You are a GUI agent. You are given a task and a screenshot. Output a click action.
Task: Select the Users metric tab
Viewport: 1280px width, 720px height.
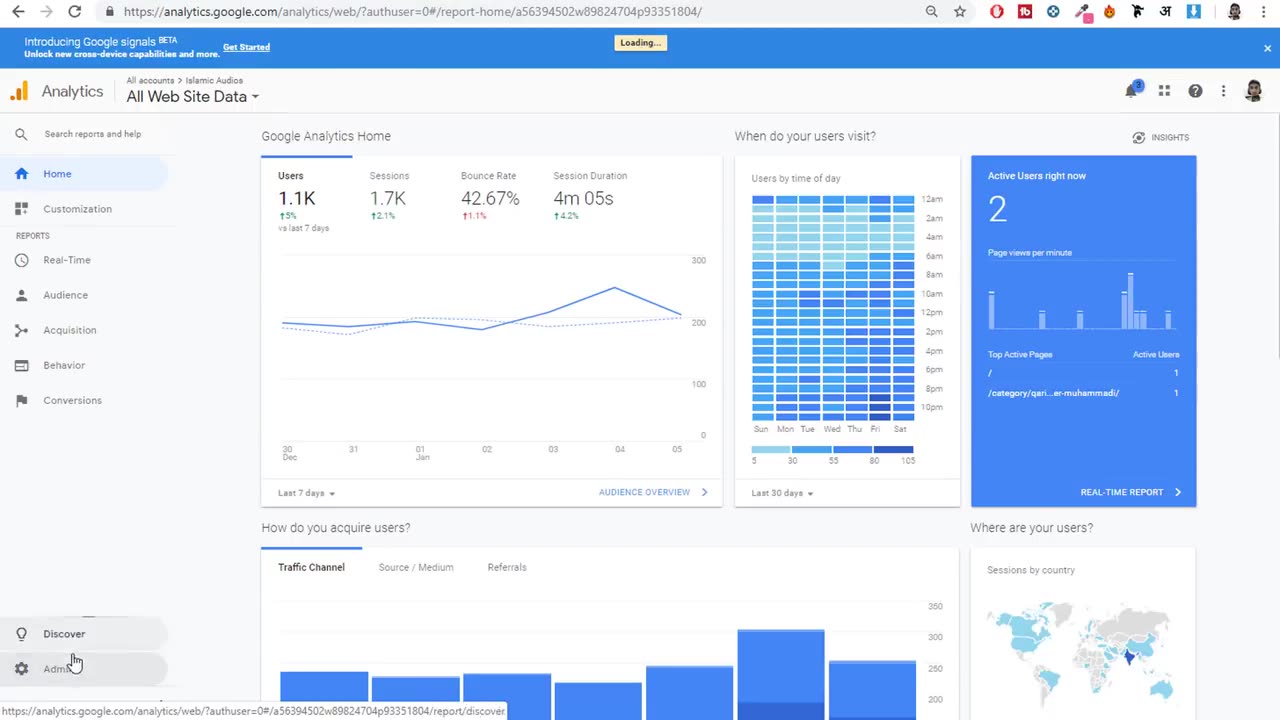[x=306, y=203]
